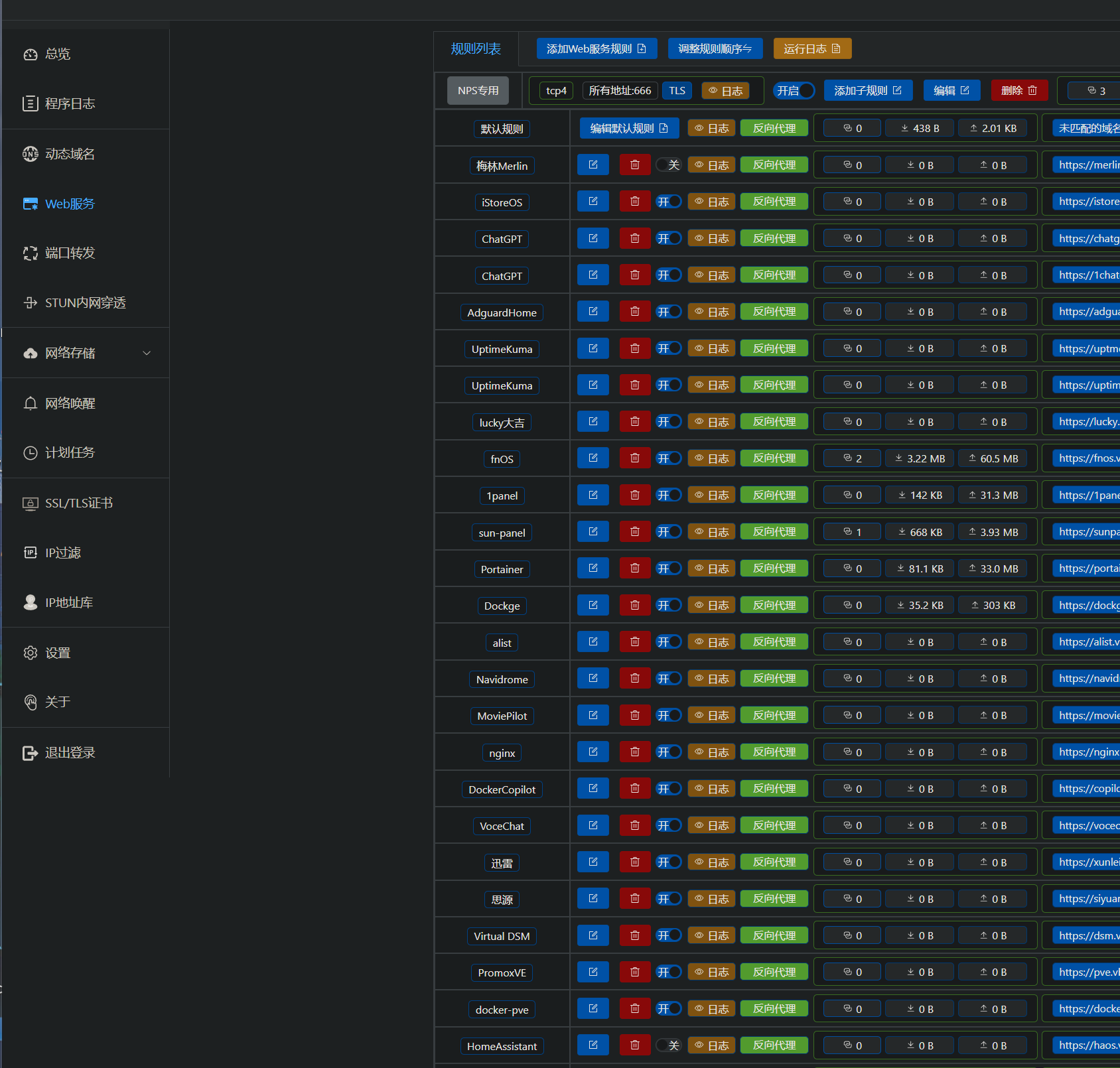The width and height of the screenshot is (1120, 1068).
Task: Click delete trash icon for 思源
Action: pyautogui.click(x=635, y=899)
